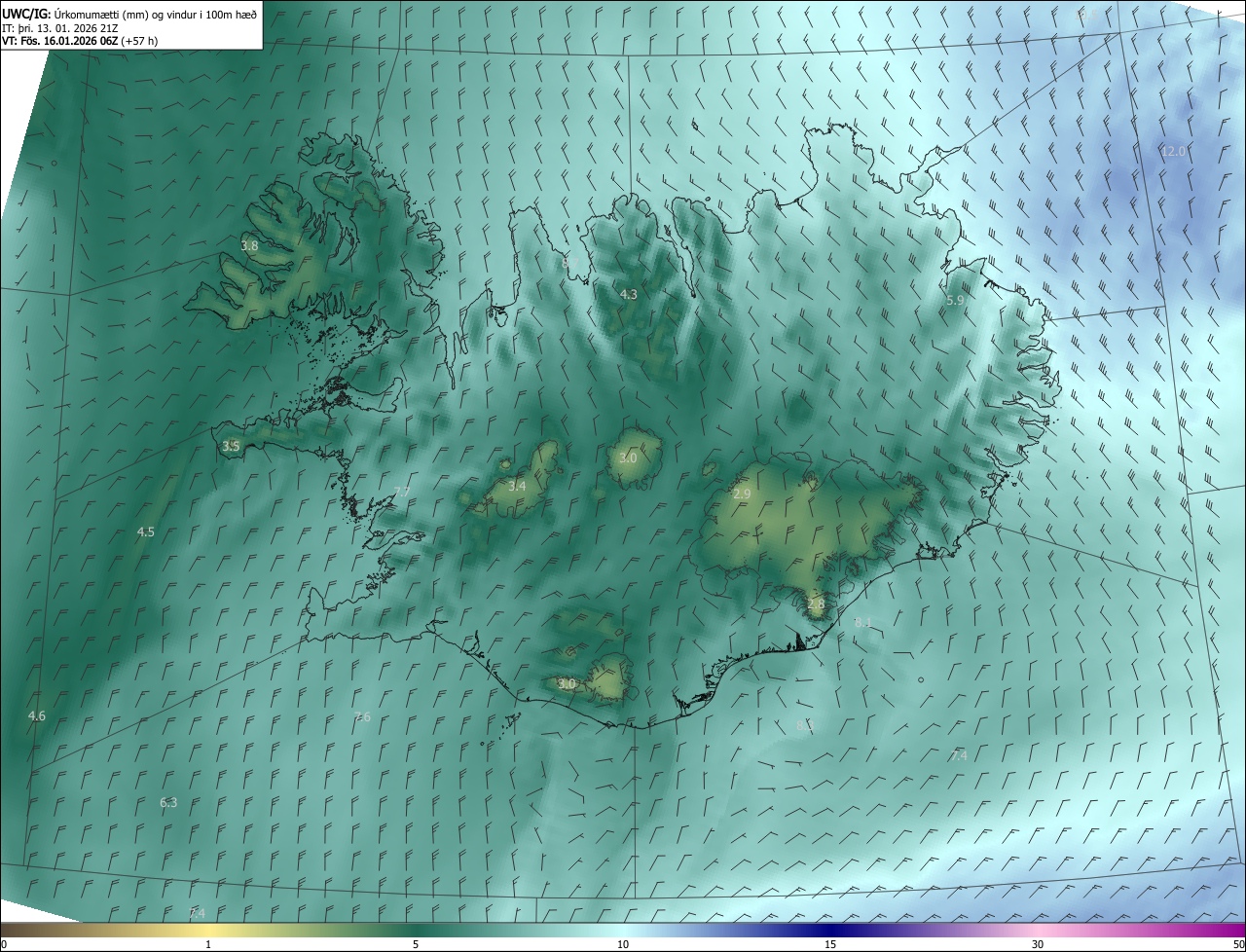This screenshot has height=952, width=1246.
Task: Select the 12.0 value label offshore
Action: point(1174,151)
